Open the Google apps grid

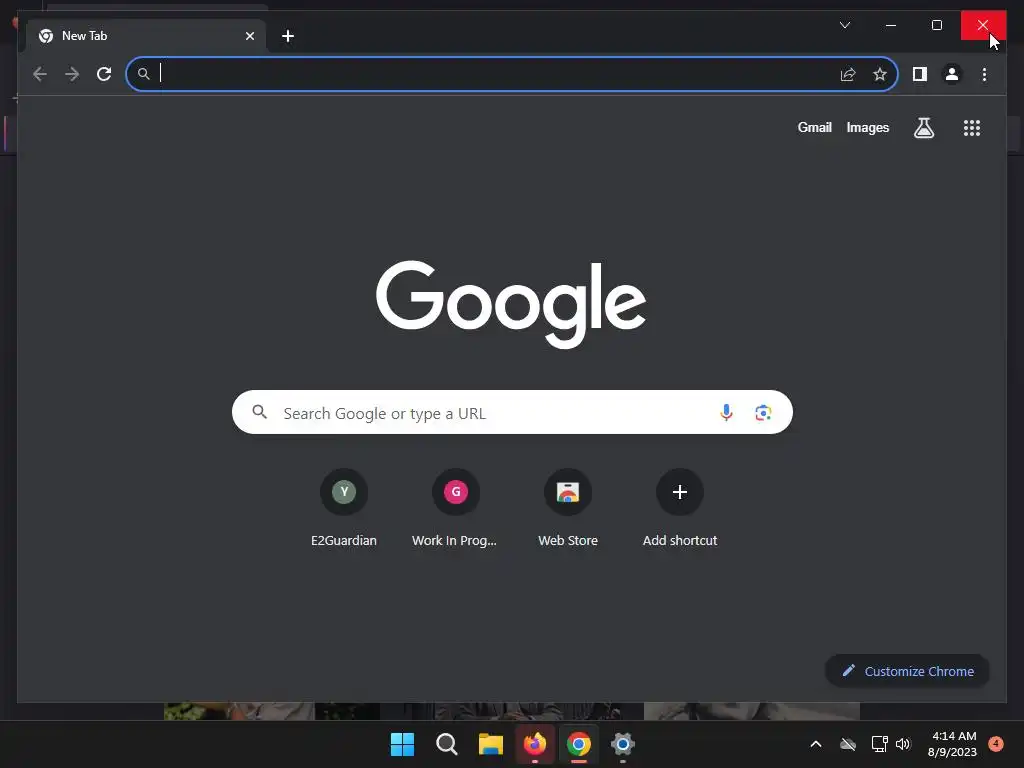(x=972, y=128)
